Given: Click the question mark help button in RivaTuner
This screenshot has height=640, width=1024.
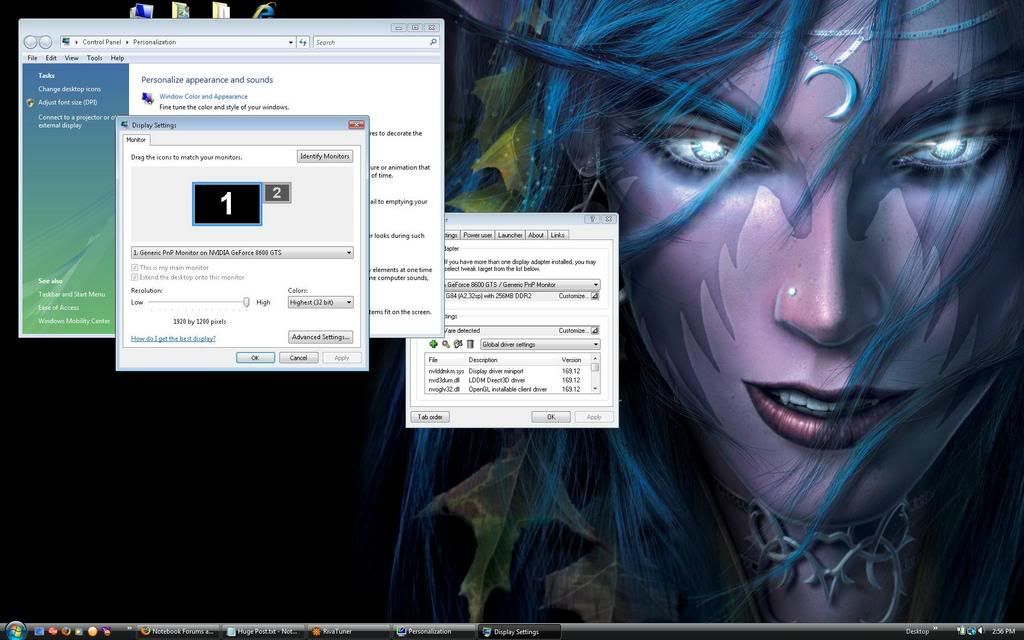Looking at the screenshot, I should [594, 219].
